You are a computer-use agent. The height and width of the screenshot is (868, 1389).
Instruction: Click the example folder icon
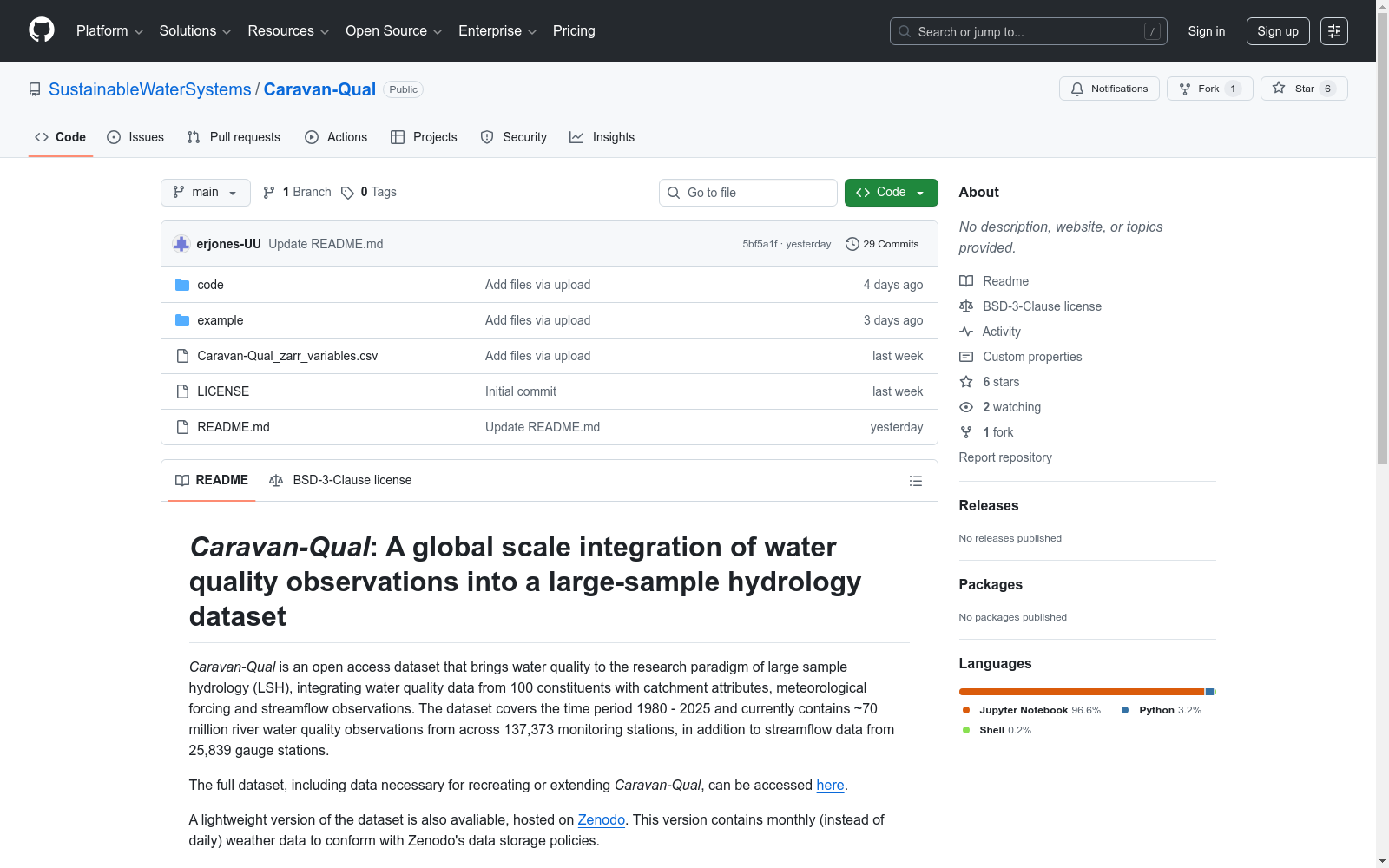point(182,320)
